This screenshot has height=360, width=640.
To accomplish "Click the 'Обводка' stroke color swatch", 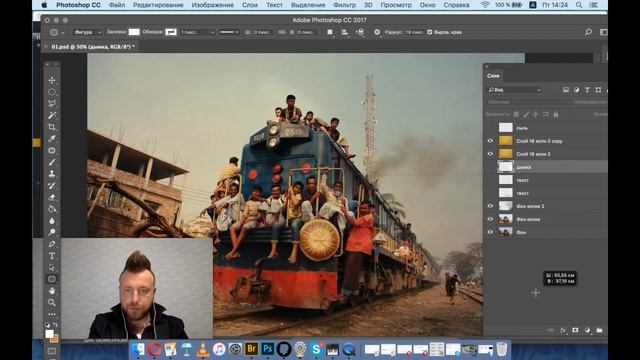I will click(x=171, y=32).
